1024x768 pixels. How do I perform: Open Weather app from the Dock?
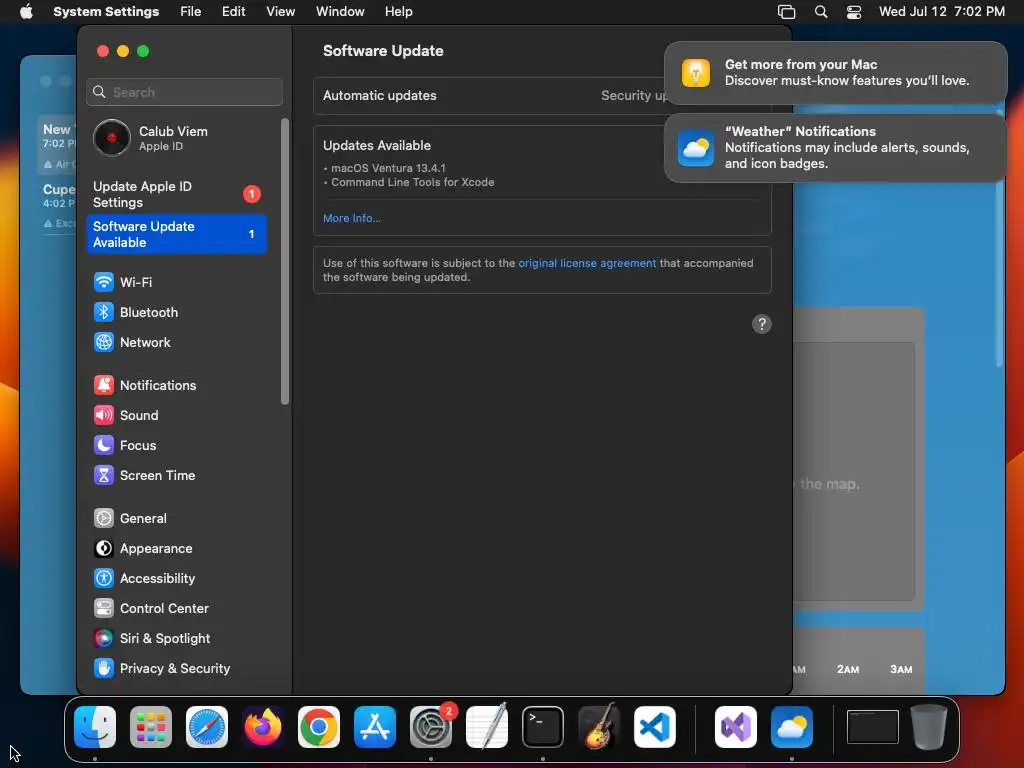[x=792, y=727]
